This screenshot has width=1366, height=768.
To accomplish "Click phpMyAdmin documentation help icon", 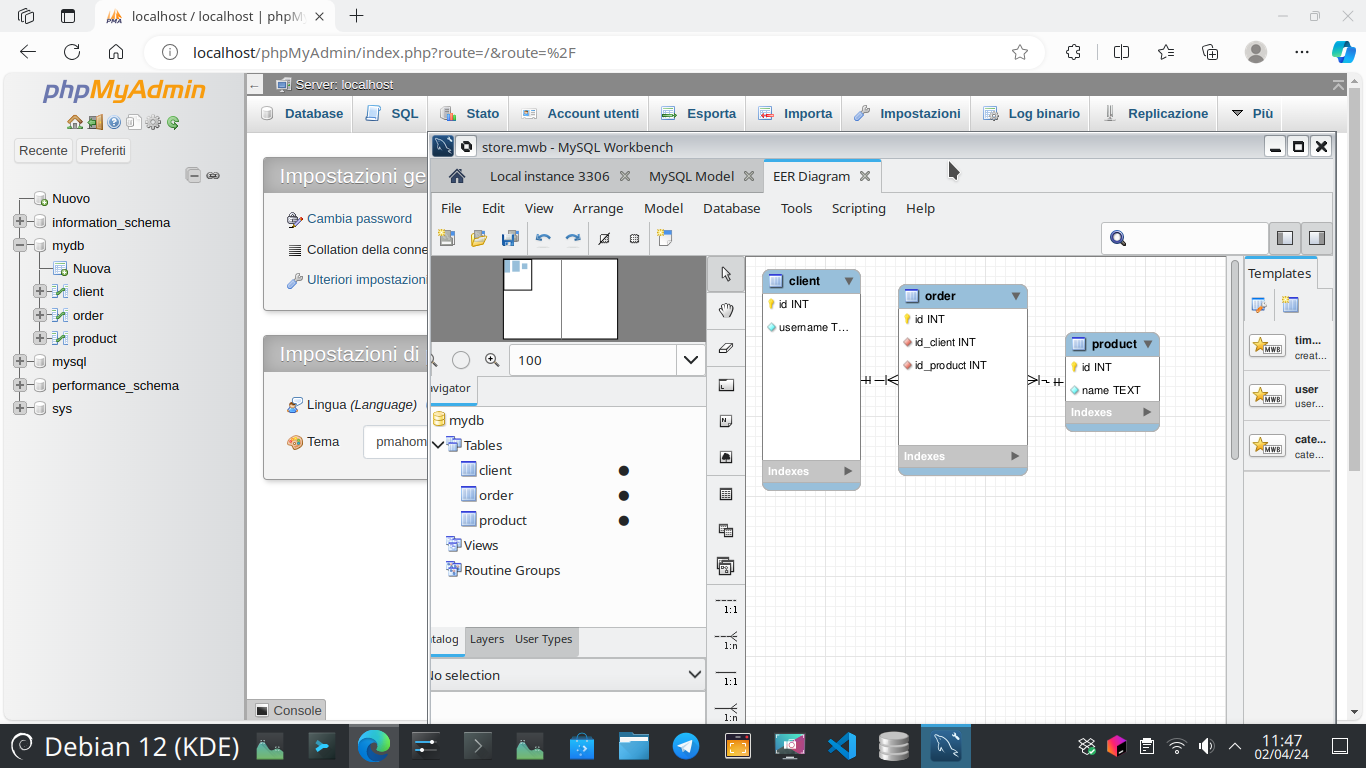I will (114, 122).
